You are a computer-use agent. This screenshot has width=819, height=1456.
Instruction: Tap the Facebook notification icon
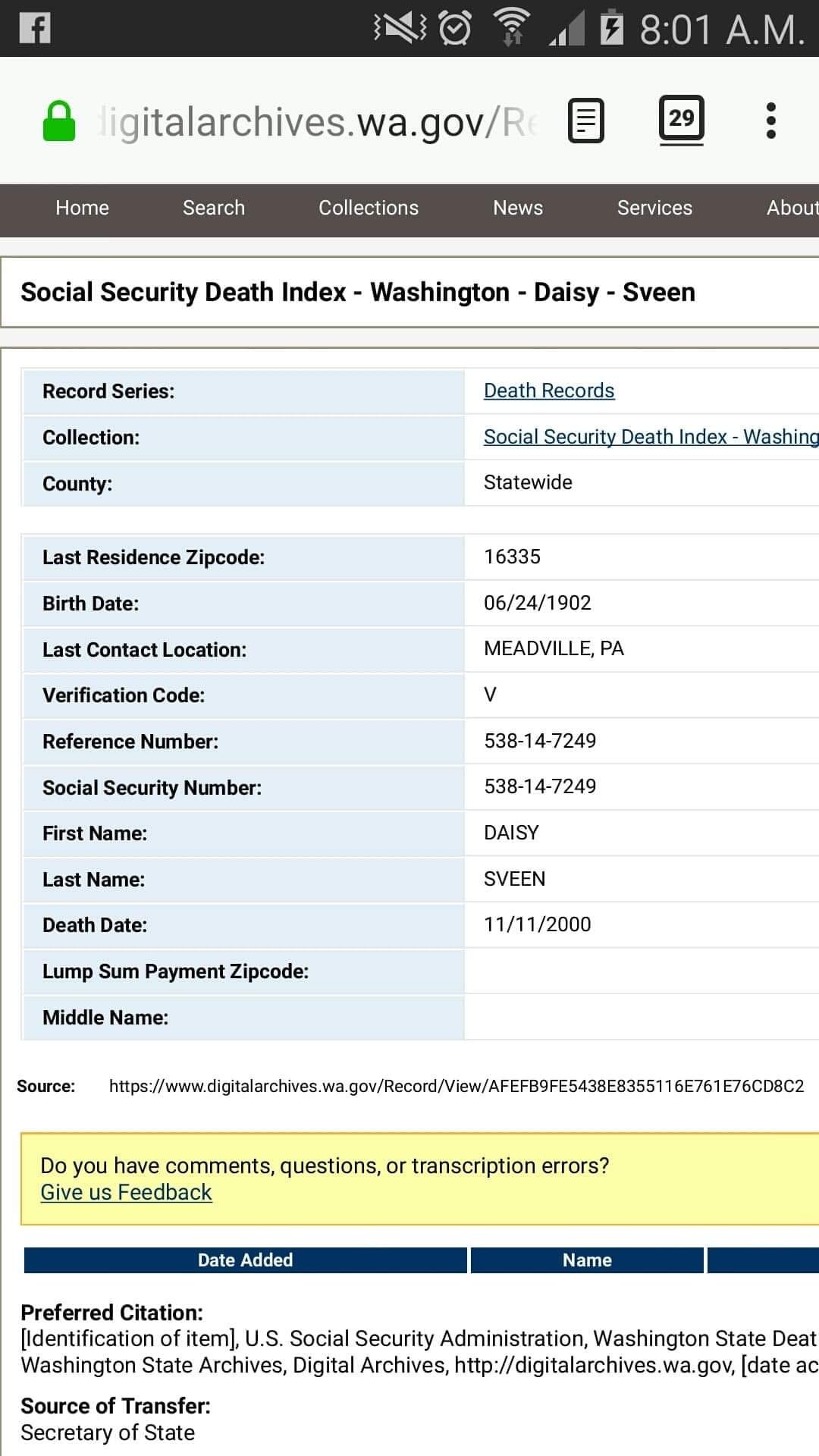click(x=35, y=28)
